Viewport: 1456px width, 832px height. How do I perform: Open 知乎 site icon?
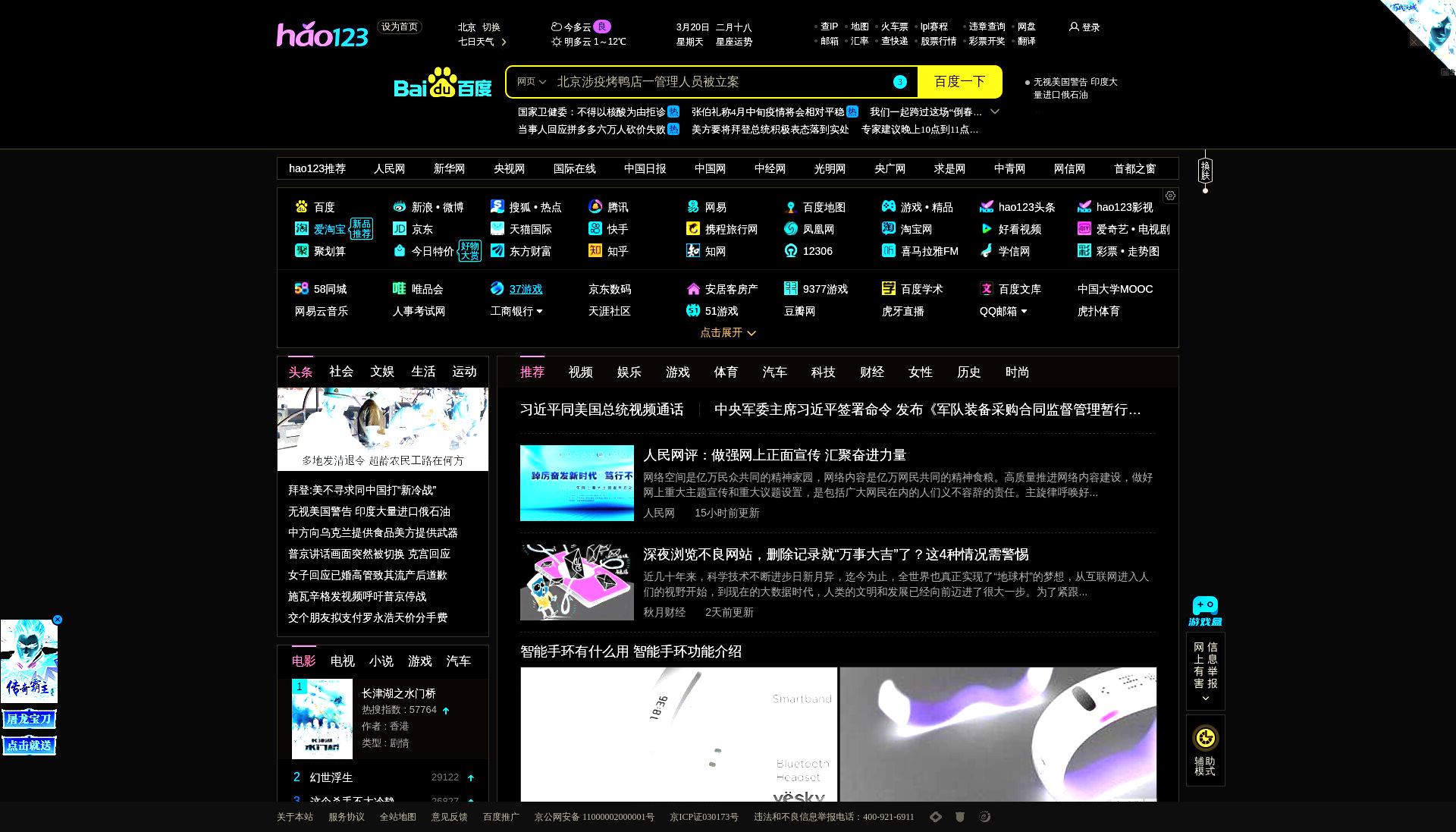coord(595,250)
